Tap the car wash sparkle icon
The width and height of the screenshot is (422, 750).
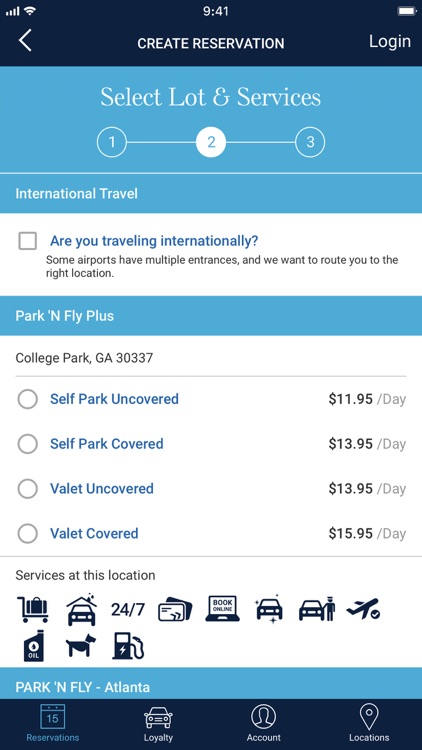(x=269, y=609)
